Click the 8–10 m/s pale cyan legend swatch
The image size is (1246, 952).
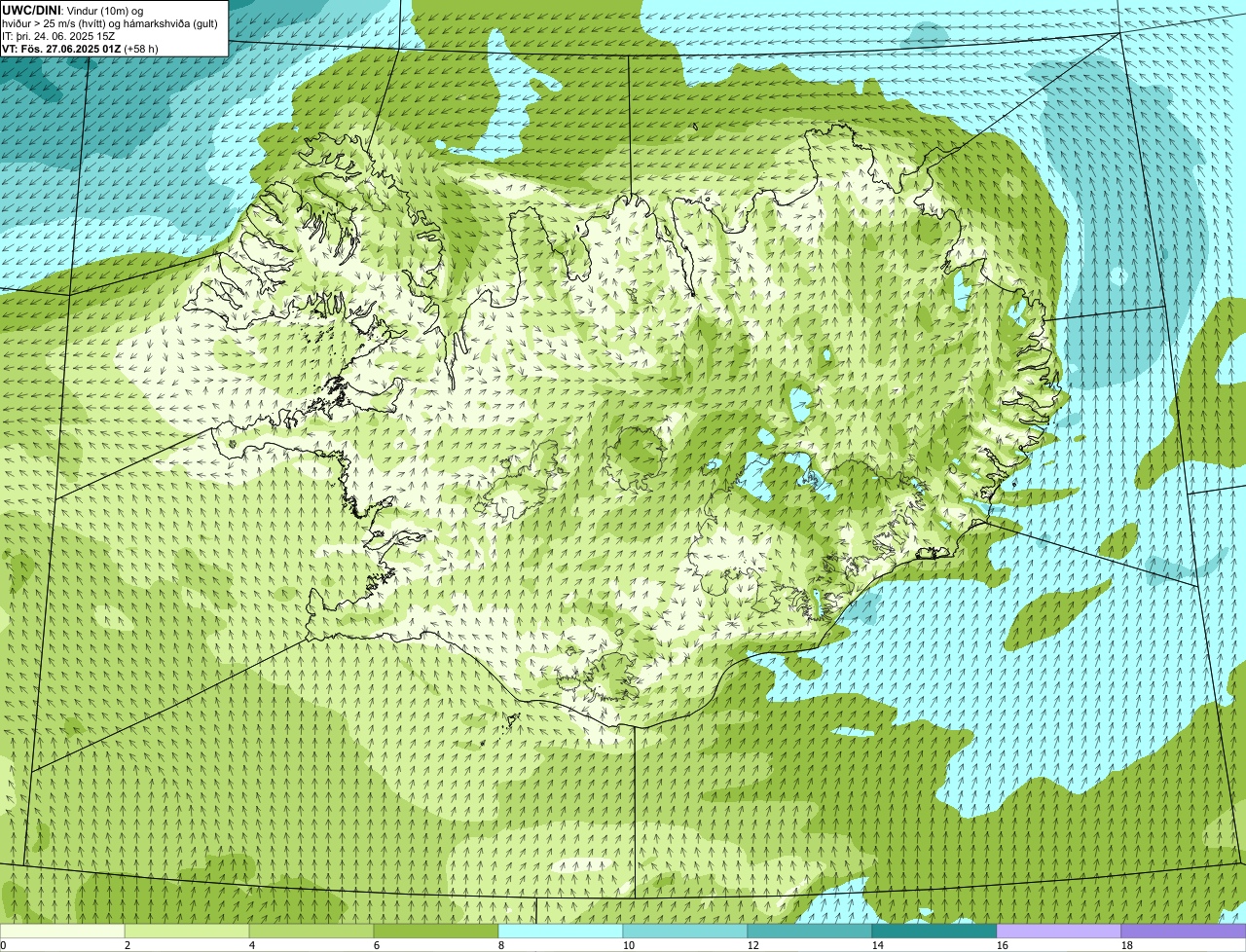pyautogui.click(x=561, y=931)
